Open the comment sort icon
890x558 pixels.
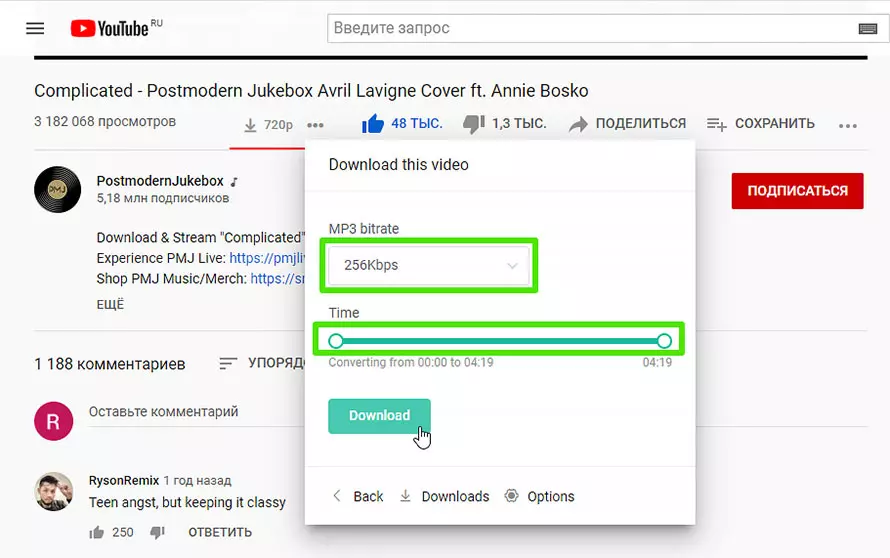[228, 363]
